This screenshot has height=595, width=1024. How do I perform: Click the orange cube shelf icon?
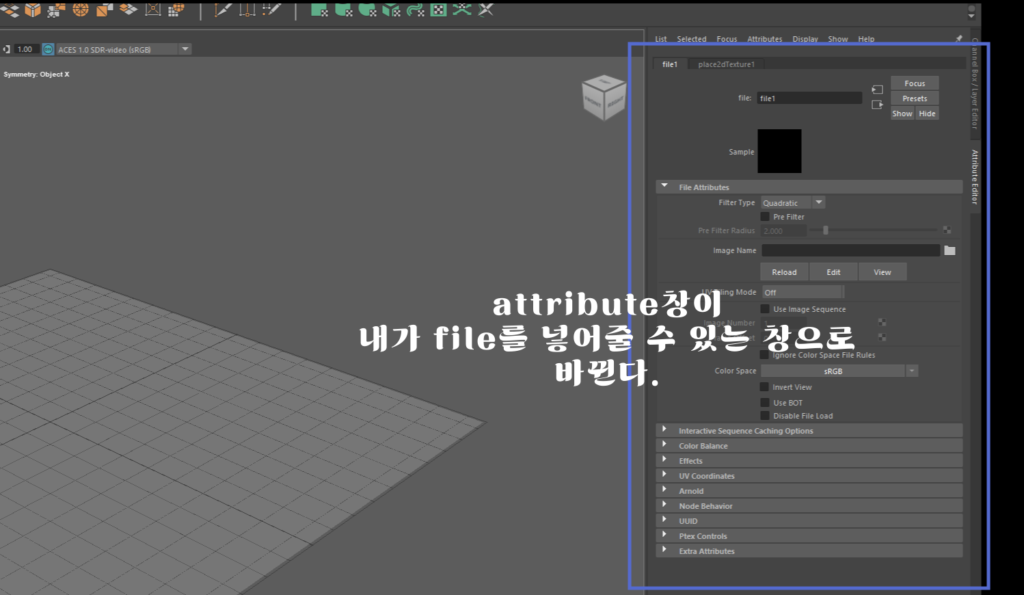[32, 10]
